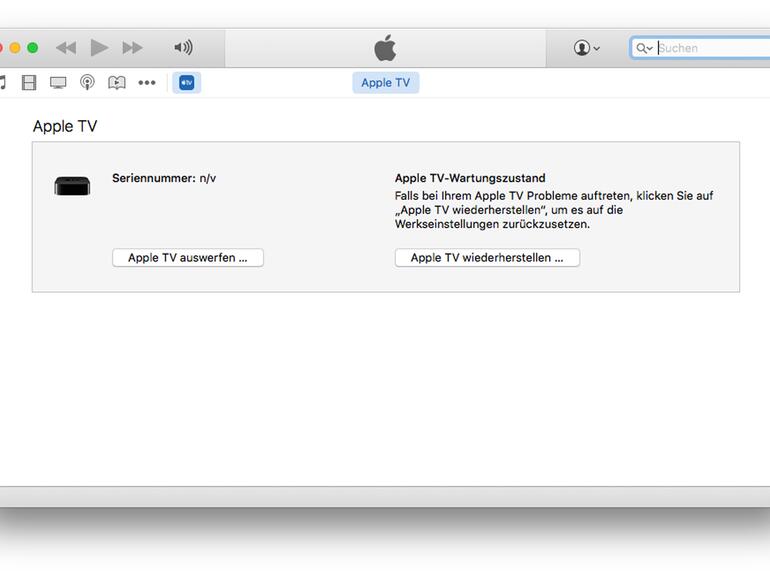Open the Podcasts library icon
The width and height of the screenshot is (770, 578).
pyautogui.click(x=87, y=83)
